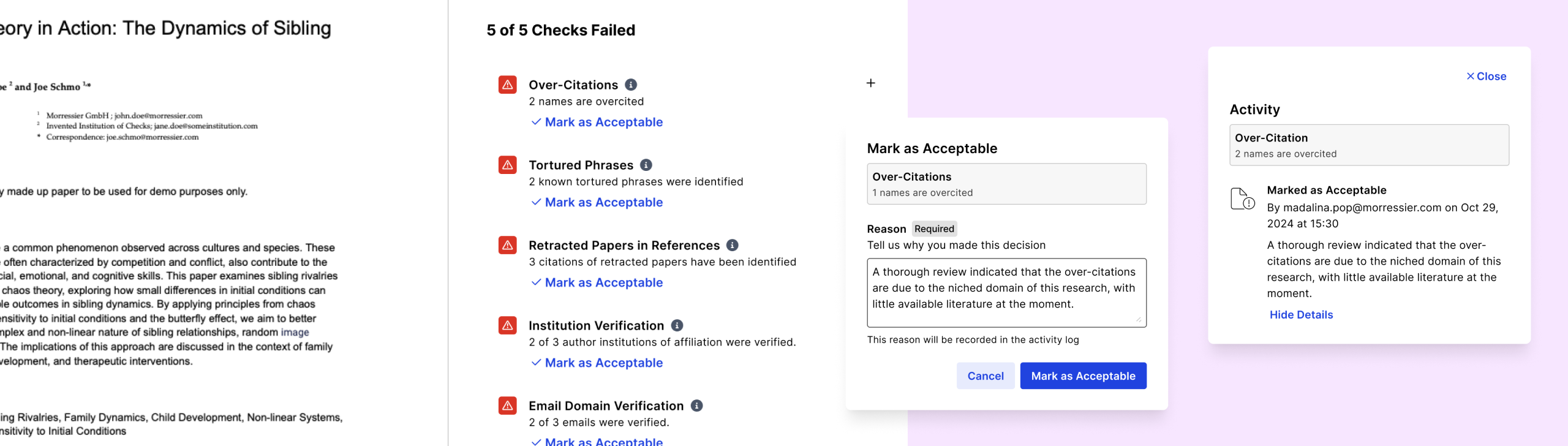This screenshot has width=1568, height=446.
Task: Click the Tortured Phrases warning icon
Action: (x=507, y=165)
